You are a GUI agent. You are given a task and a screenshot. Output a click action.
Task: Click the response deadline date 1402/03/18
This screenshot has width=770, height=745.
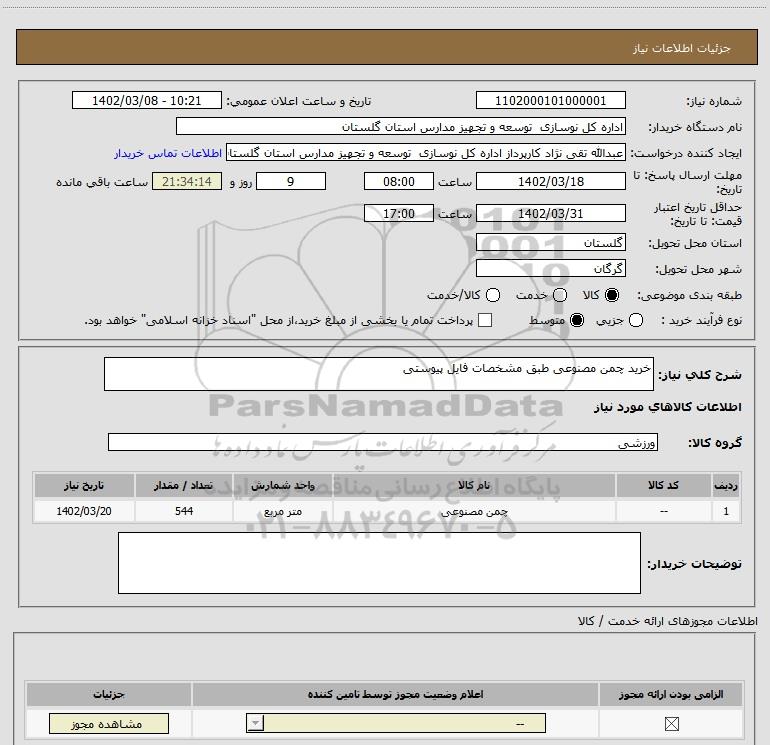pyautogui.click(x=550, y=181)
